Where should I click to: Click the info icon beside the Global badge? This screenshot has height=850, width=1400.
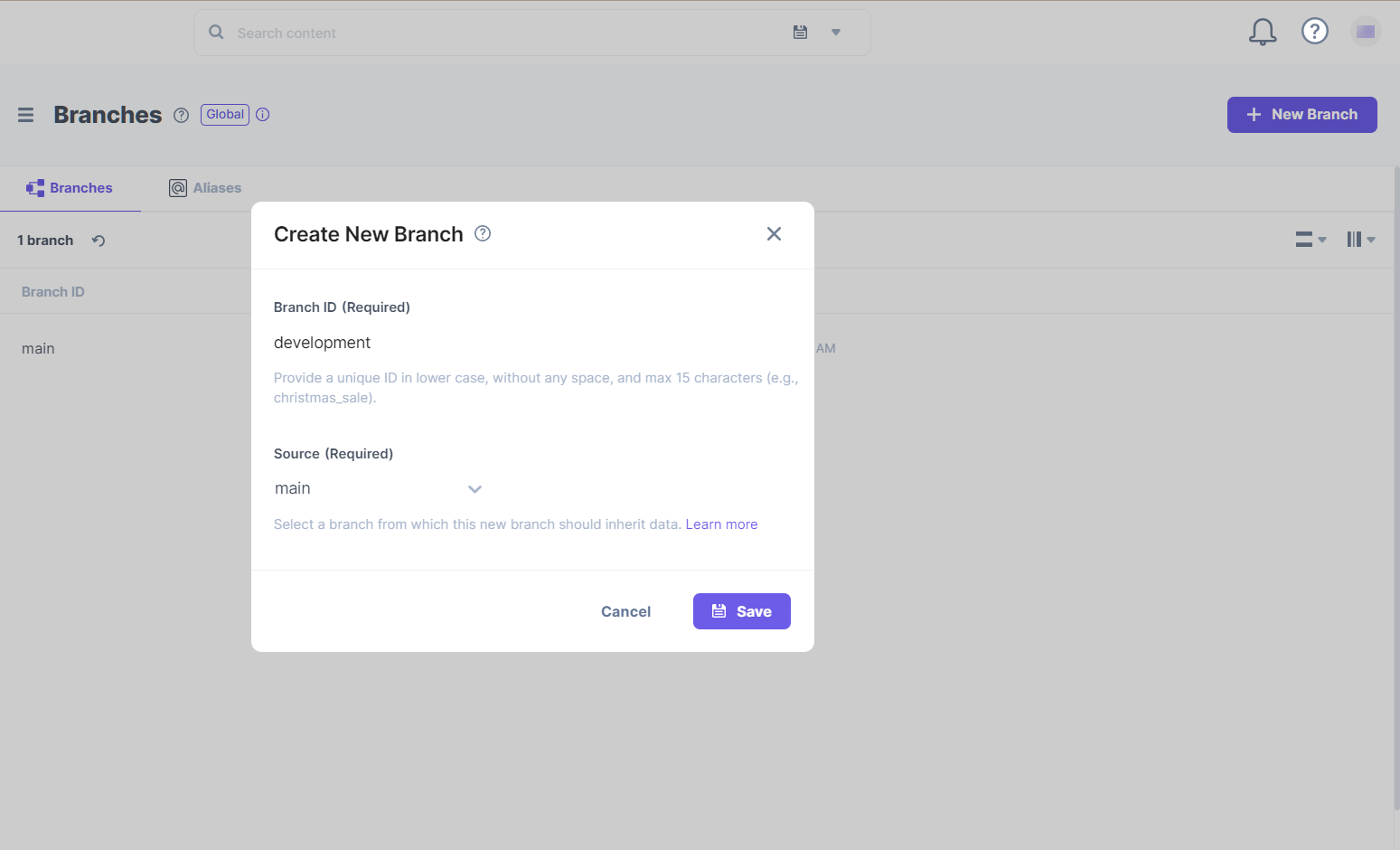(x=262, y=114)
